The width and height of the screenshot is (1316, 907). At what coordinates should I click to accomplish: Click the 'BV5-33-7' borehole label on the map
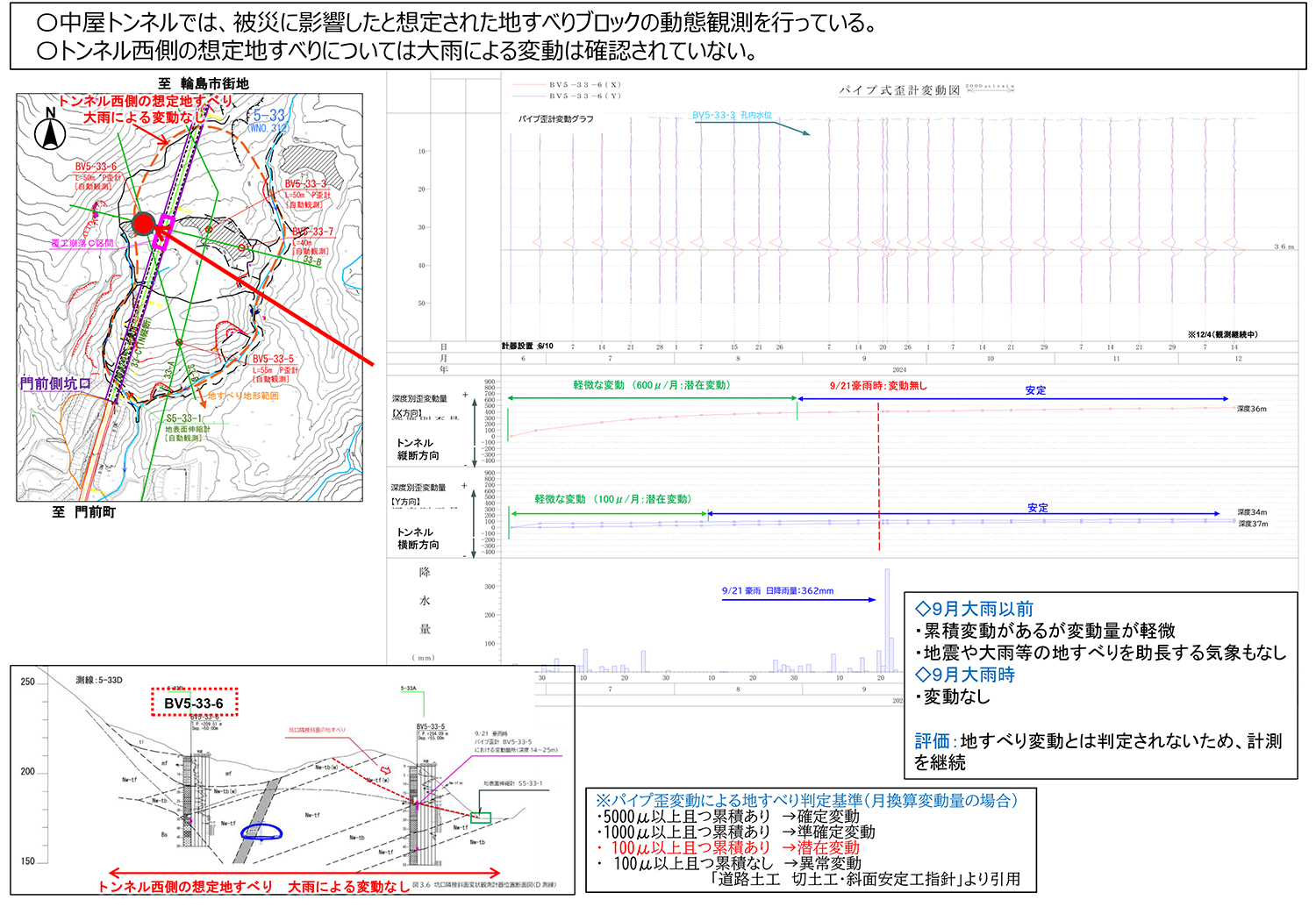click(313, 232)
